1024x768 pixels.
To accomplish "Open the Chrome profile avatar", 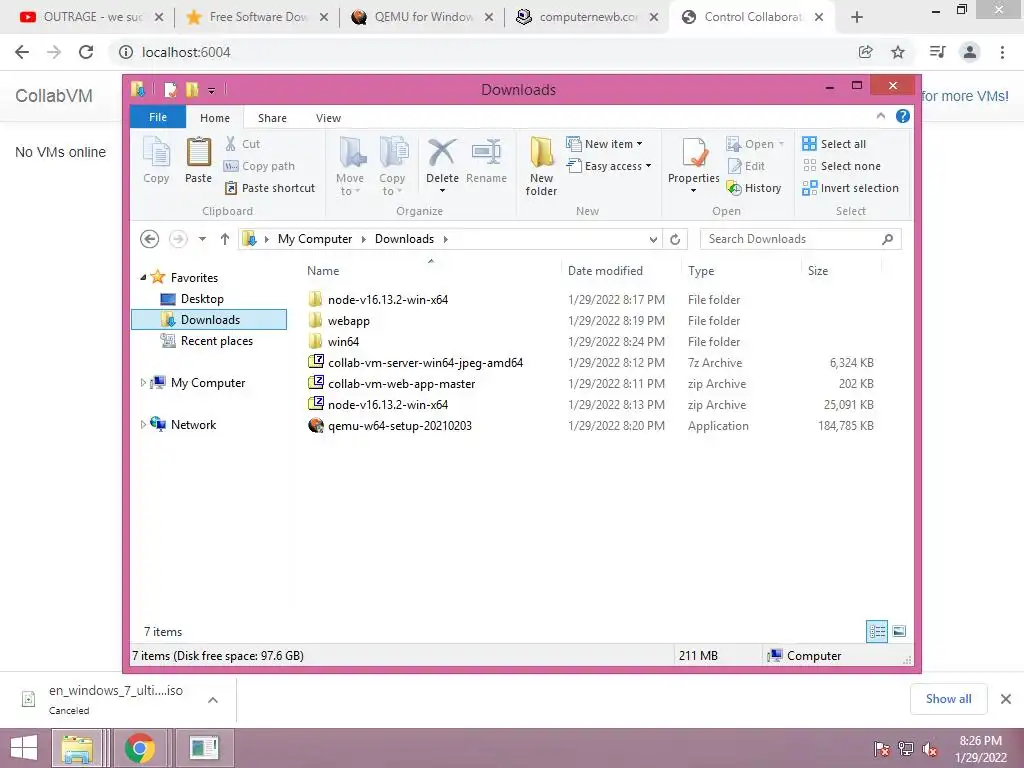I will click(970, 52).
